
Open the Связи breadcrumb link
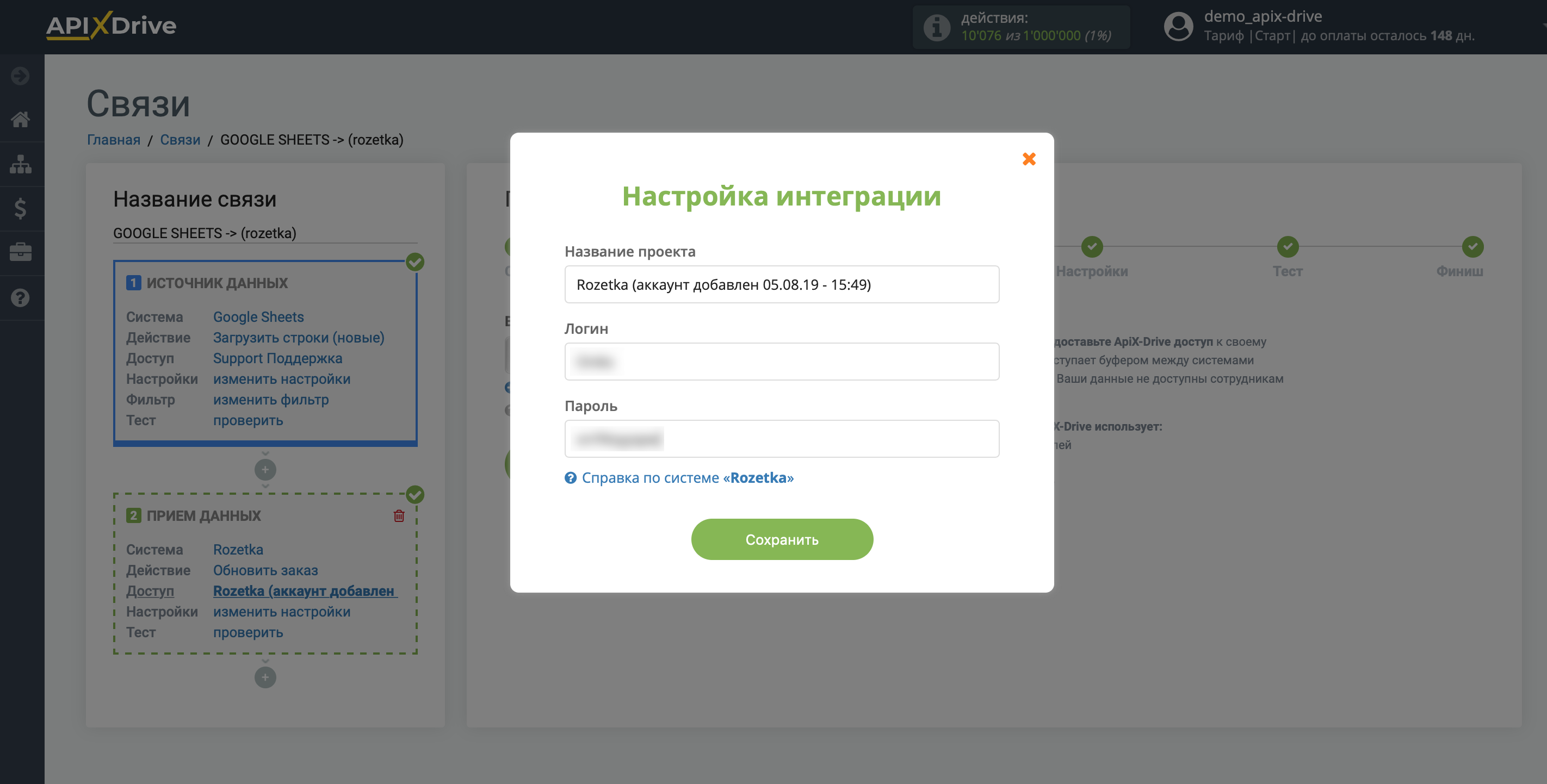coord(180,140)
